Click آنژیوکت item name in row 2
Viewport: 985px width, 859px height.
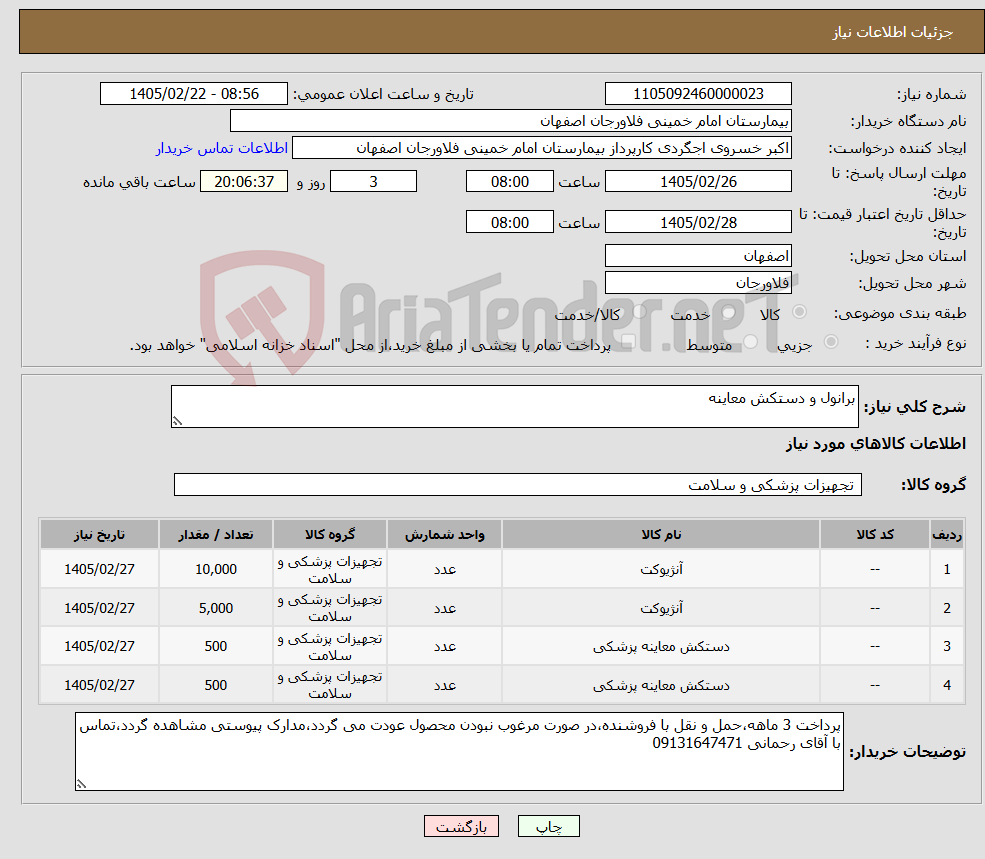[661, 608]
